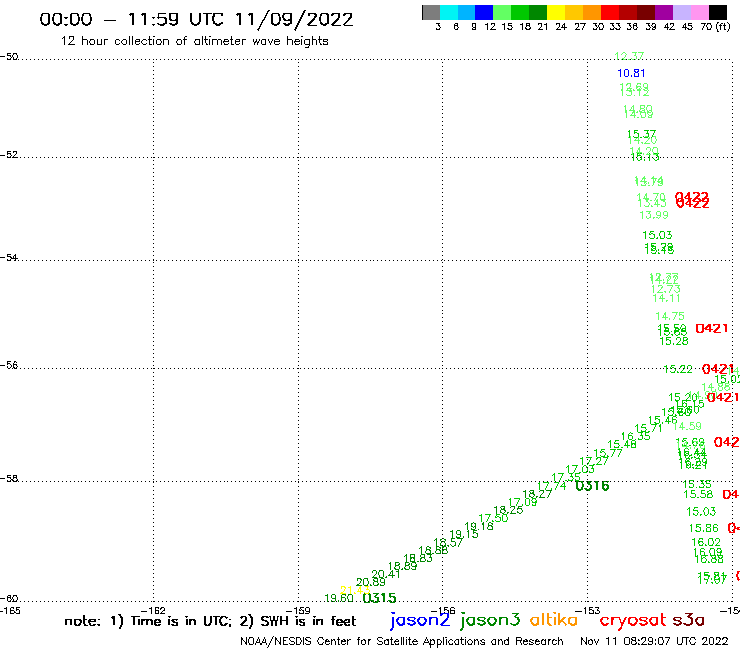740x650 pixels.
Task: Click the -153 longitude axis label
Action: pyautogui.click(x=588, y=611)
